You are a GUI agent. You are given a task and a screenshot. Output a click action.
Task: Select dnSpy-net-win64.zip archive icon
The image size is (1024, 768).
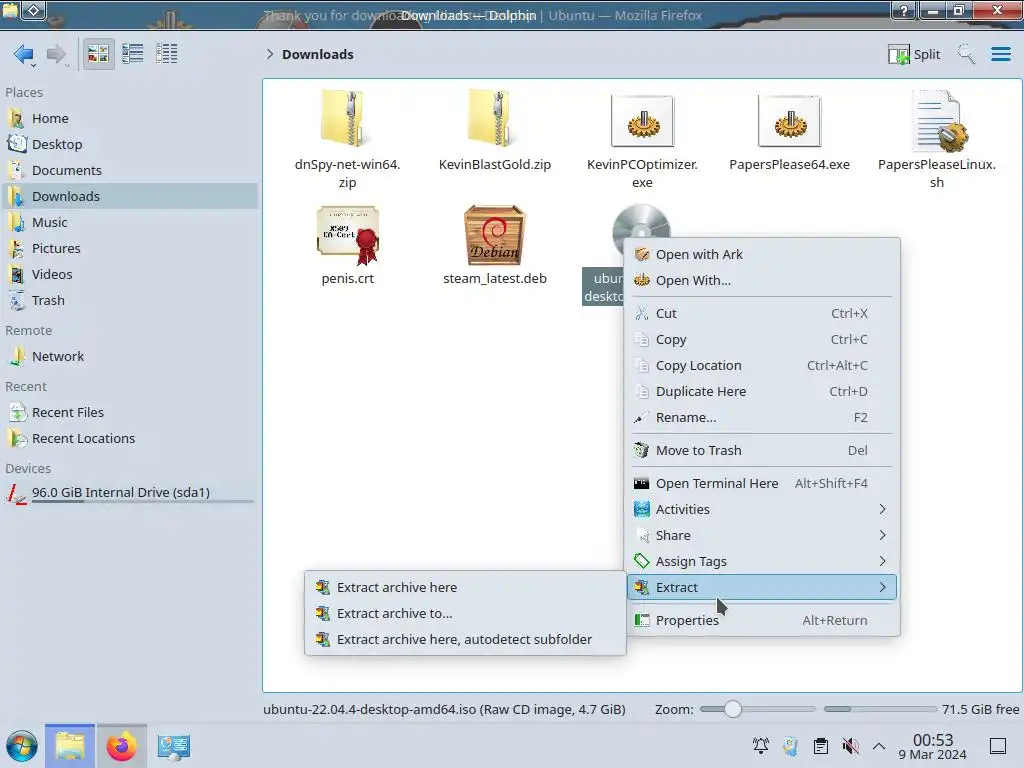347,118
